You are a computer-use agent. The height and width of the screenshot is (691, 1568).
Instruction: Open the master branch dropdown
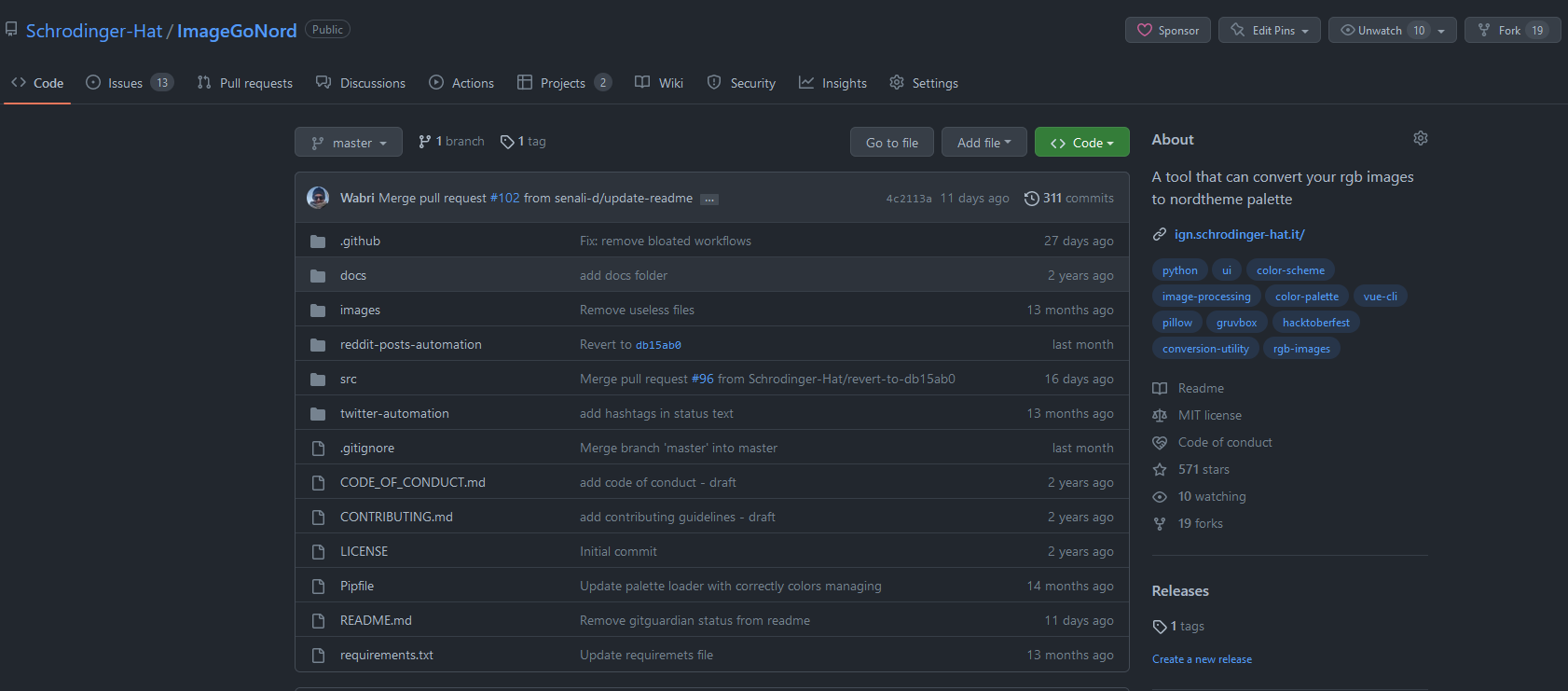pyautogui.click(x=349, y=143)
